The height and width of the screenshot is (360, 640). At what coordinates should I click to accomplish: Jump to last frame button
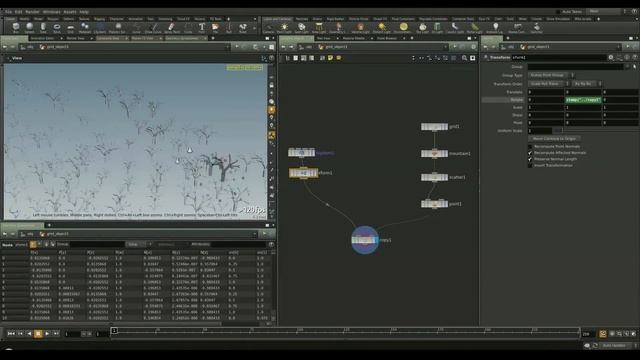56,334
